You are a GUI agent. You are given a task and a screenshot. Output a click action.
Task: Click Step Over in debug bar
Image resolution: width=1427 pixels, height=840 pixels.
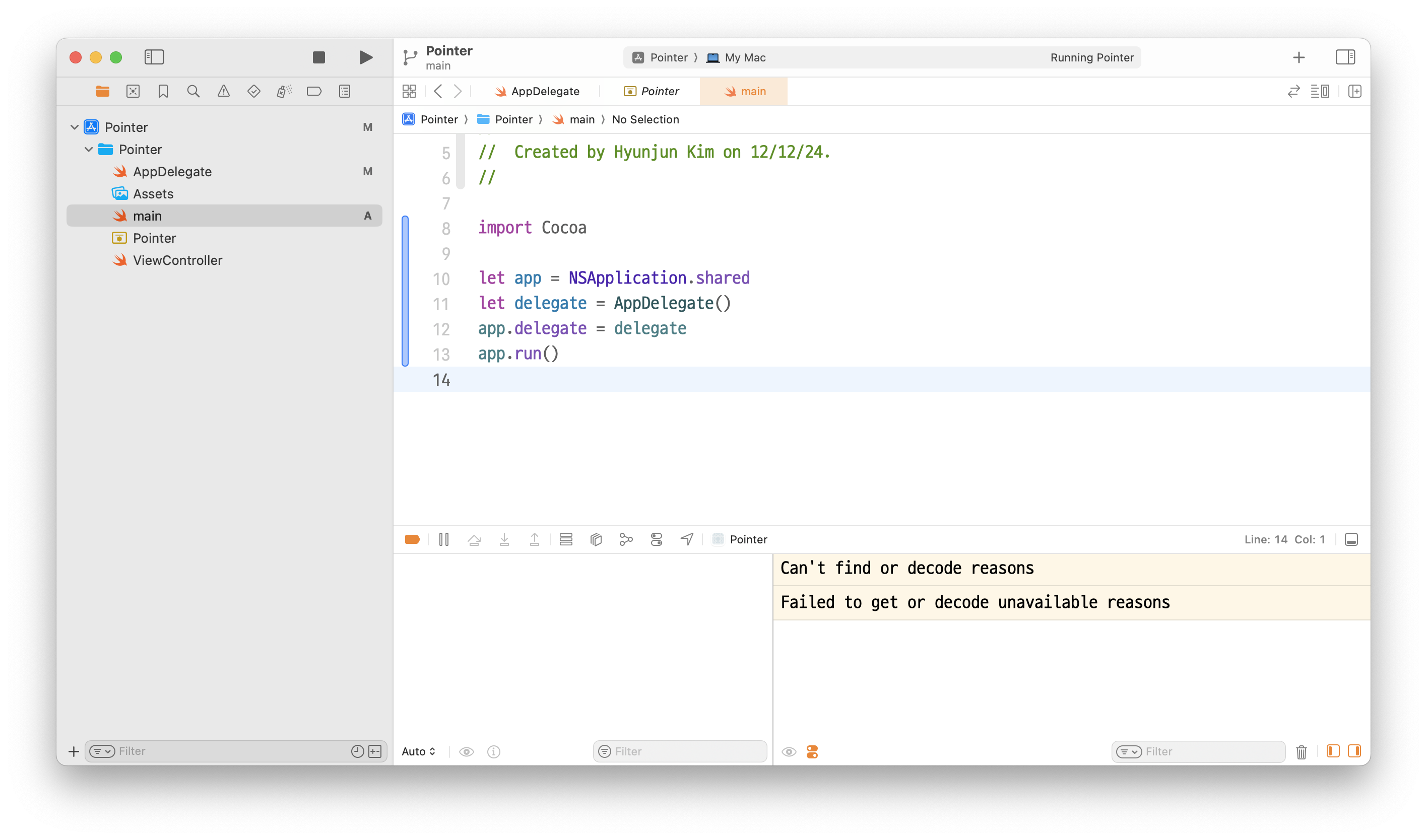pos(474,539)
